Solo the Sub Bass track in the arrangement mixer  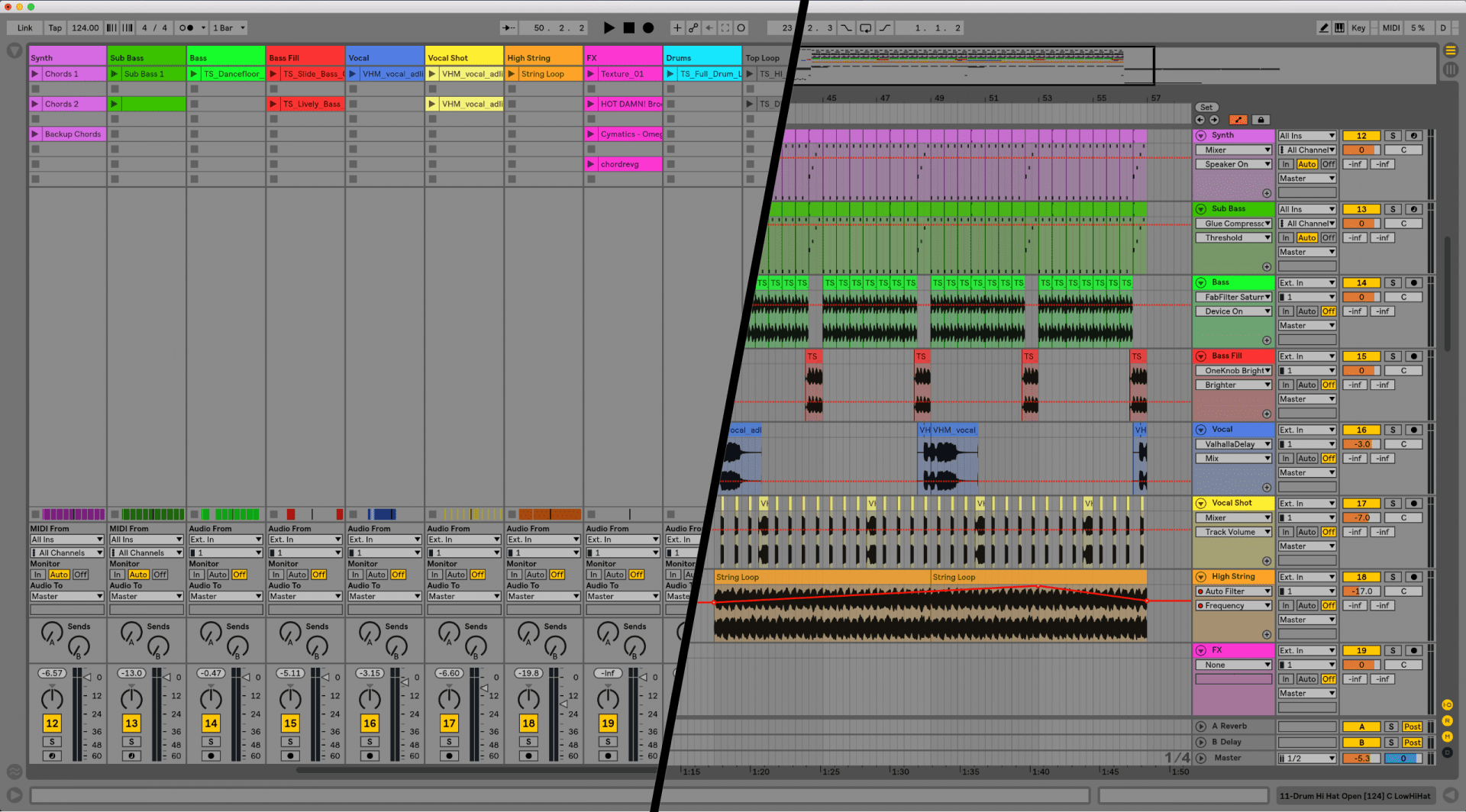(1392, 208)
